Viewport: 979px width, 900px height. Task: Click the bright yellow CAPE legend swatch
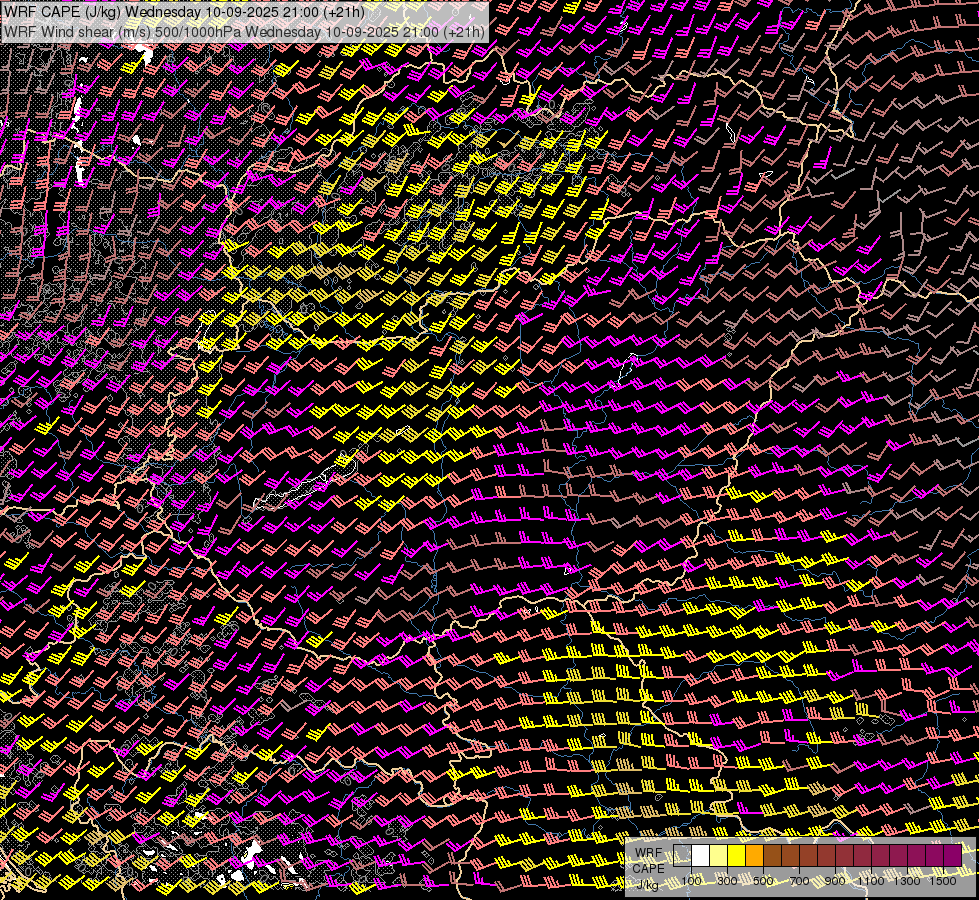coord(737,855)
